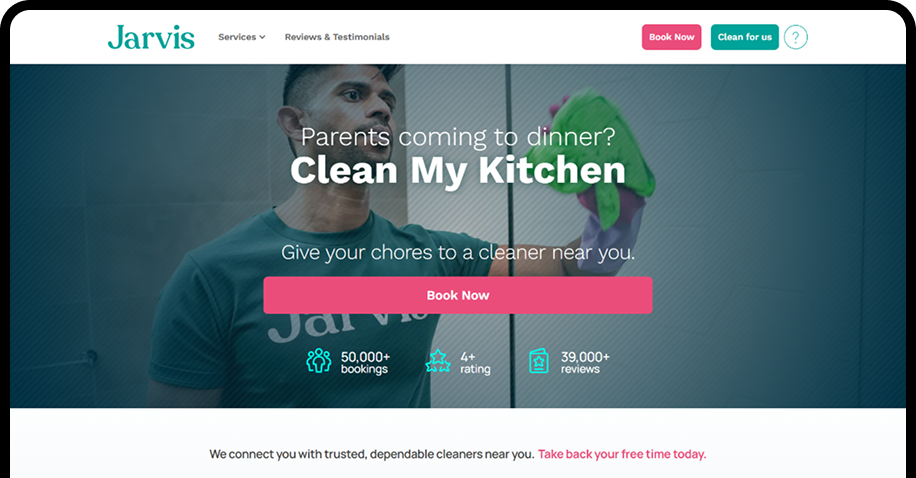
Task: Click the stars rating icon
Action: tap(438, 361)
